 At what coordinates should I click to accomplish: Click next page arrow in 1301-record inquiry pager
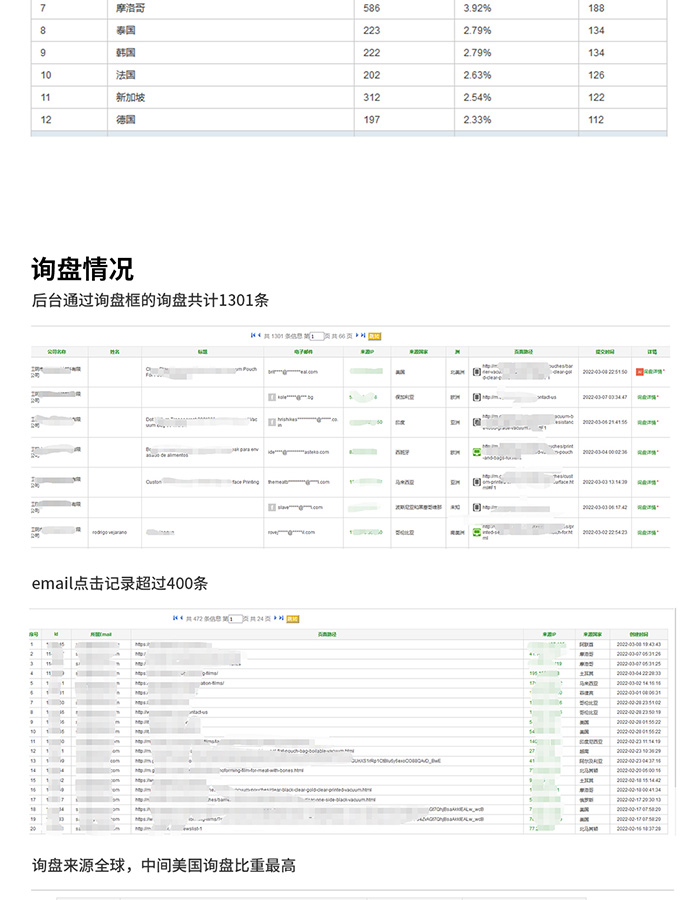[x=358, y=336]
